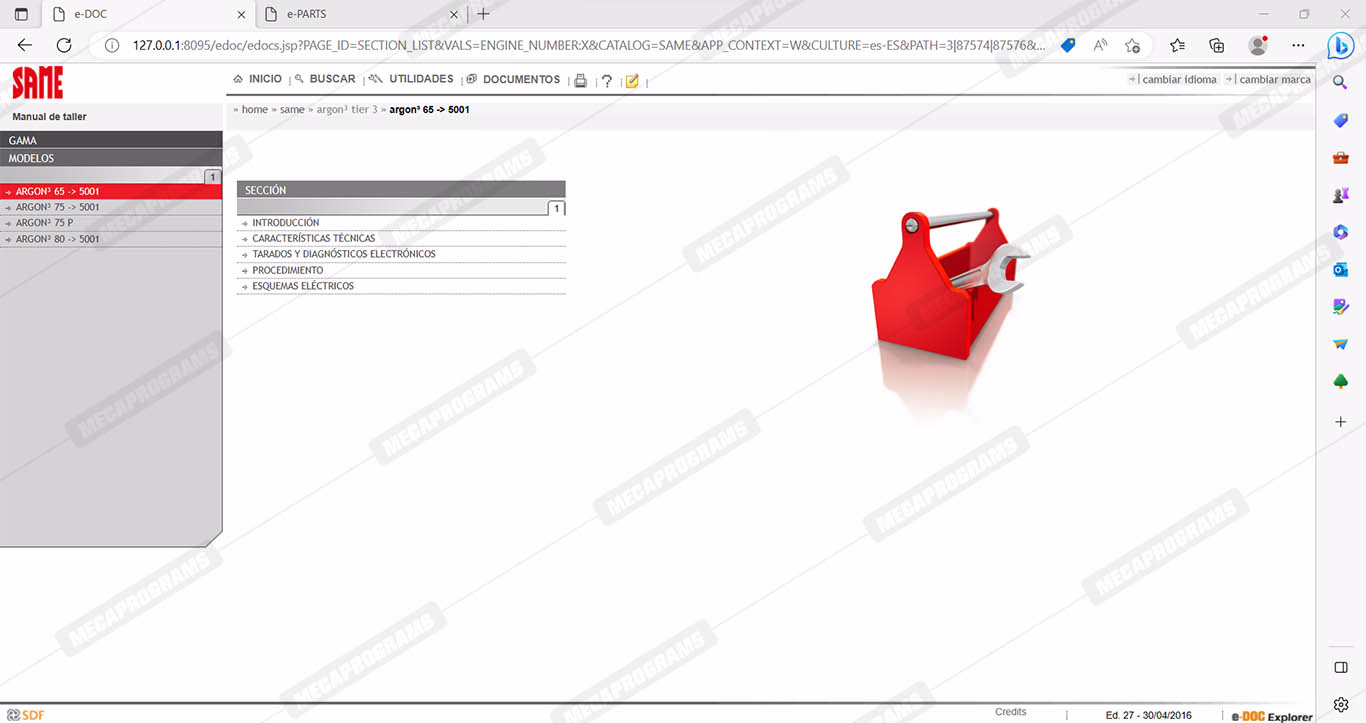The height and width of the screenshot is (723, 1366).
Task: Click the MODELOS panel header
Action: pyautogui.click(x=111, y=158)
